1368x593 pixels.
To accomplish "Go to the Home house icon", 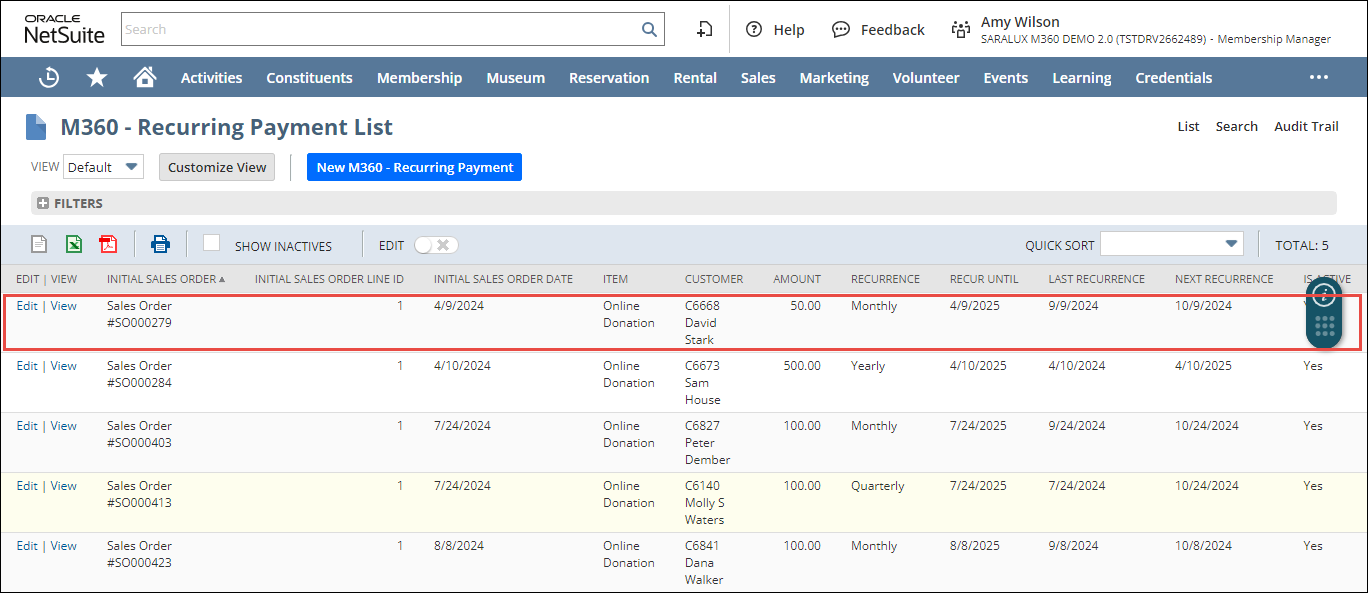I will point(145,78).
